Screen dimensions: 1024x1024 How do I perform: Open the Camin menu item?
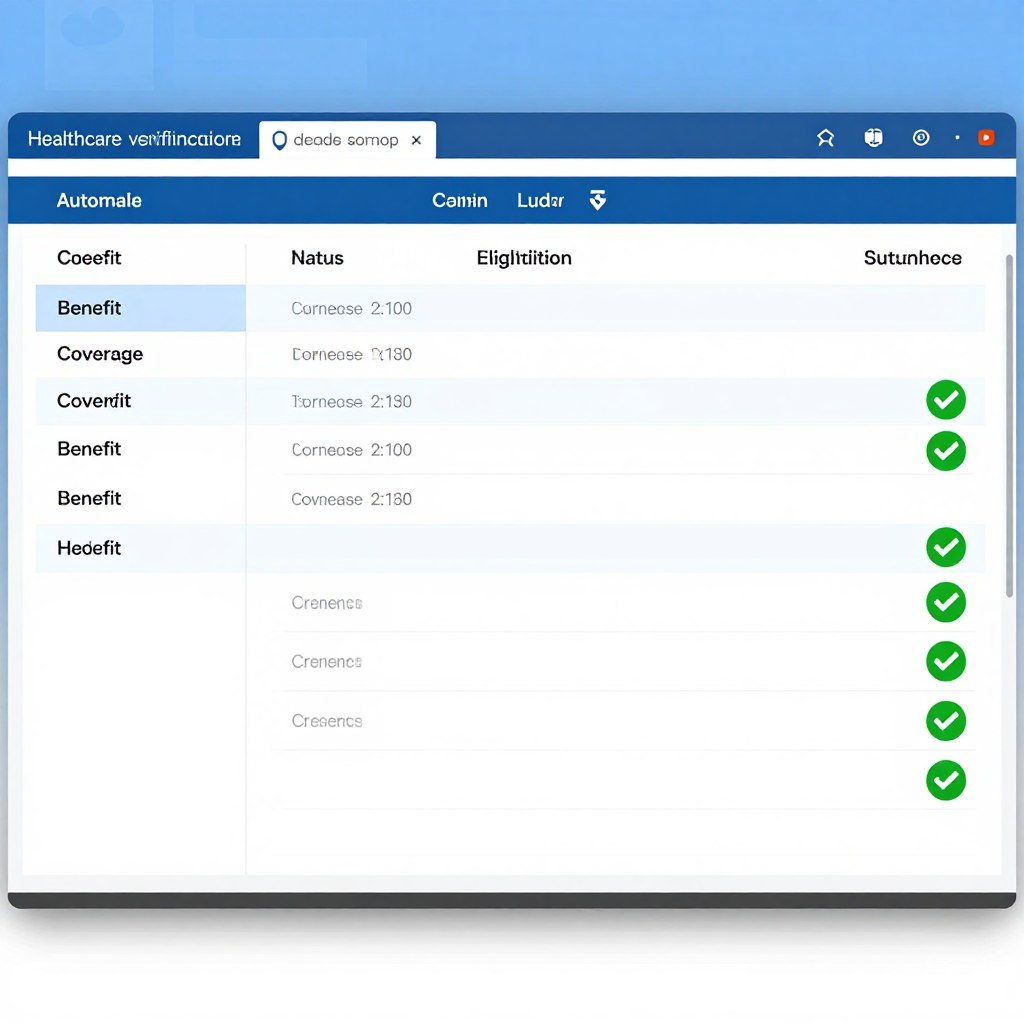(460, 200)
